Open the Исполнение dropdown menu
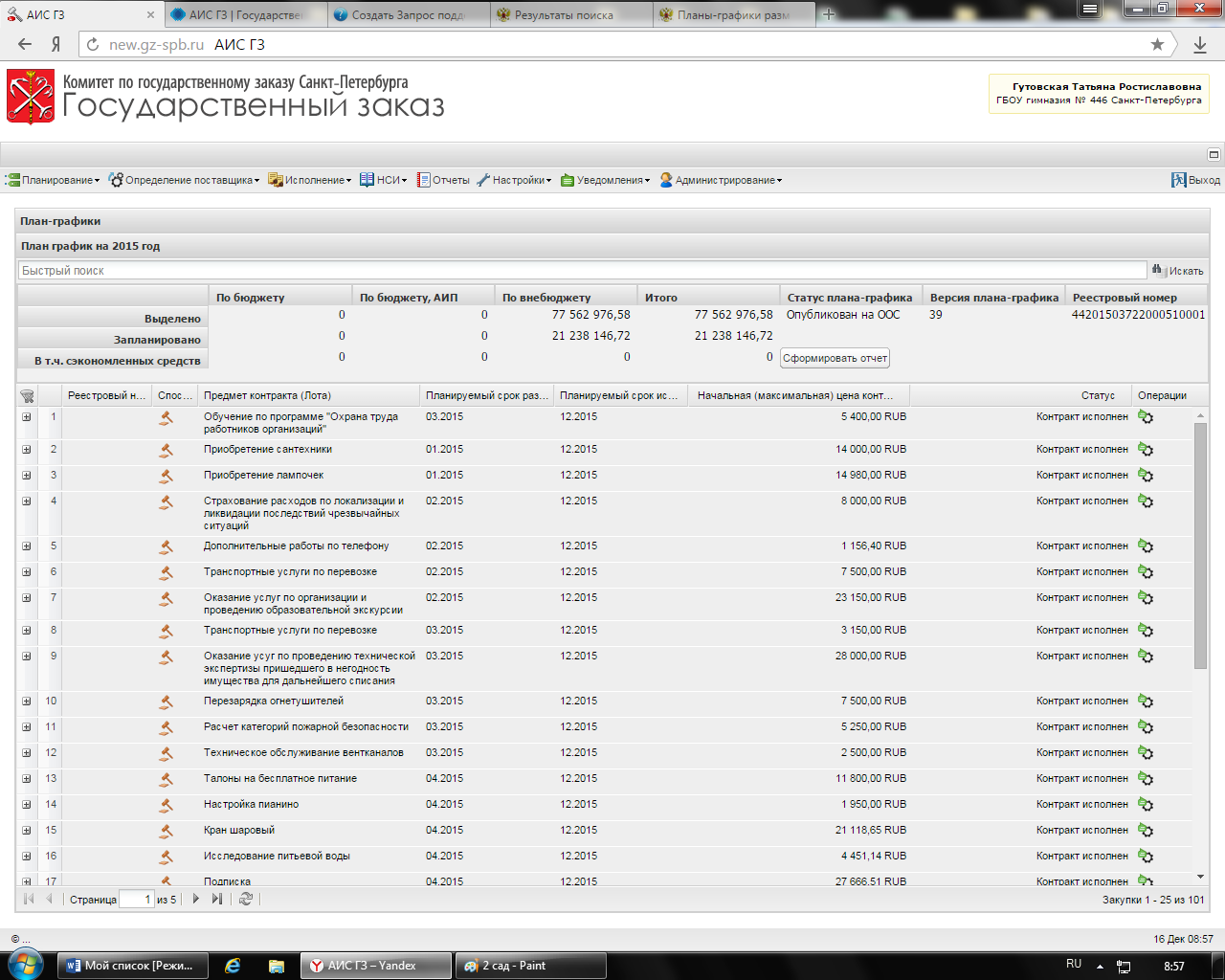The height and width of the screenshot is (980, 1225). pos(310,180)
